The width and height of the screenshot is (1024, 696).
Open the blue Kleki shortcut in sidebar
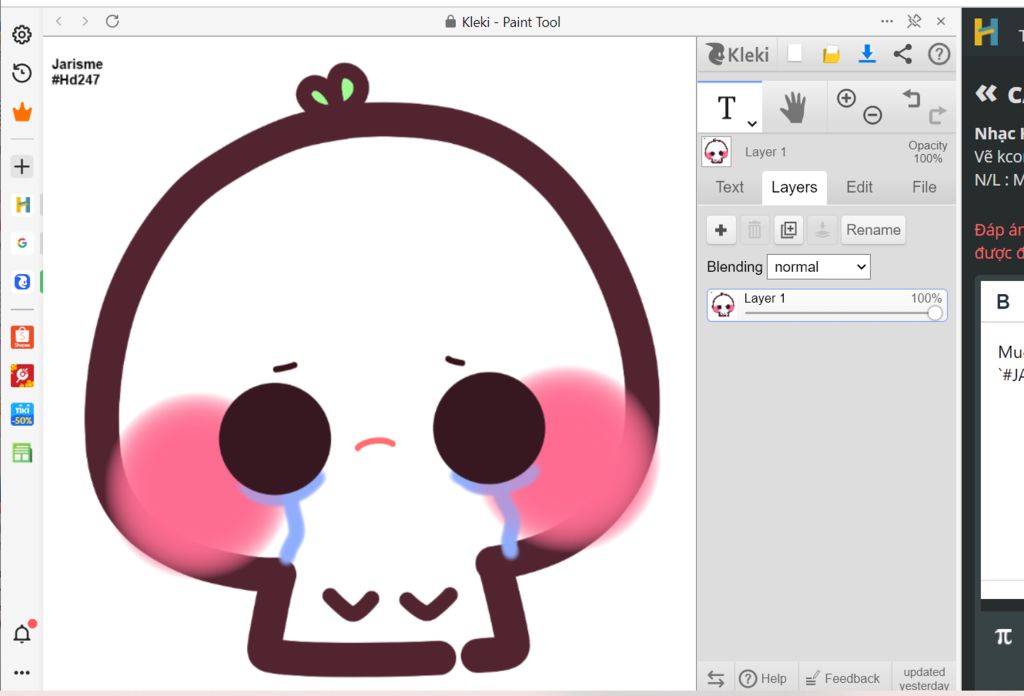point(22,281)
